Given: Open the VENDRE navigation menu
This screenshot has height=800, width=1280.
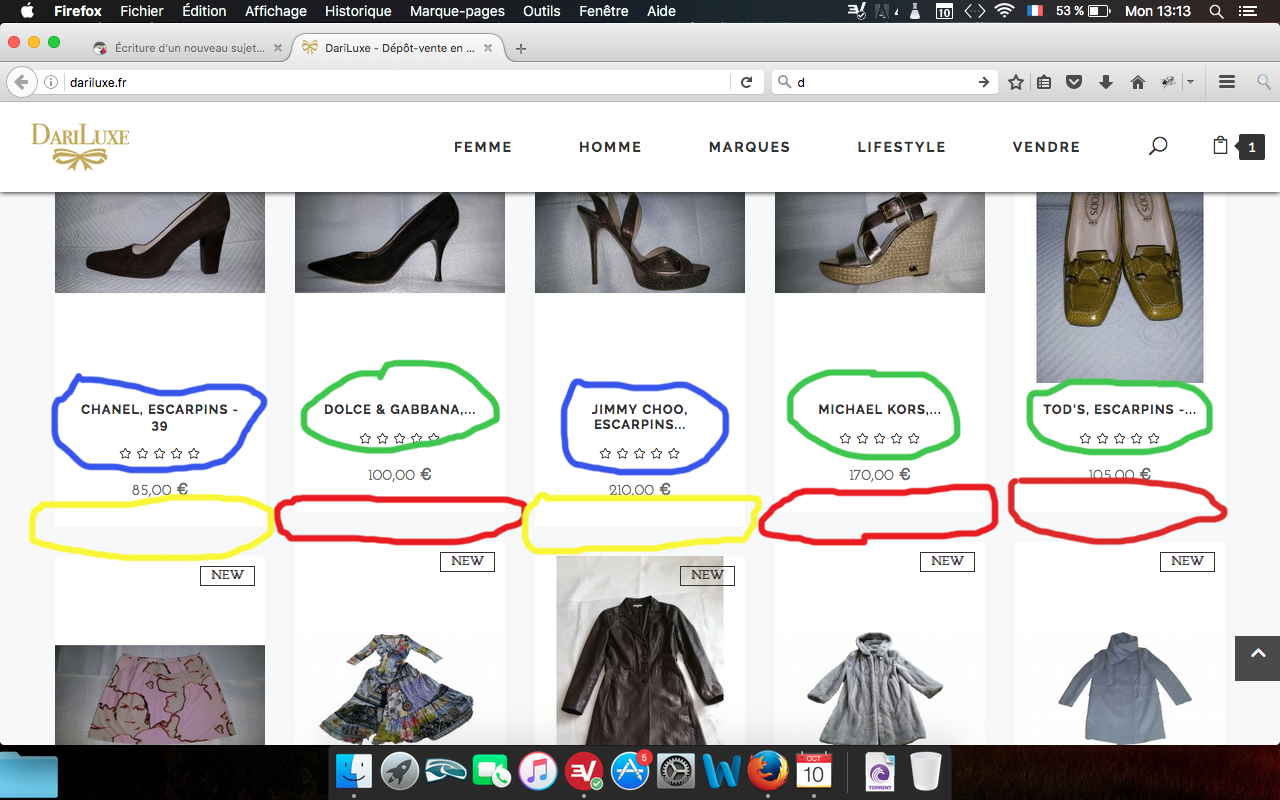Looking at the screenshot, I should [x=1046, y=147].
